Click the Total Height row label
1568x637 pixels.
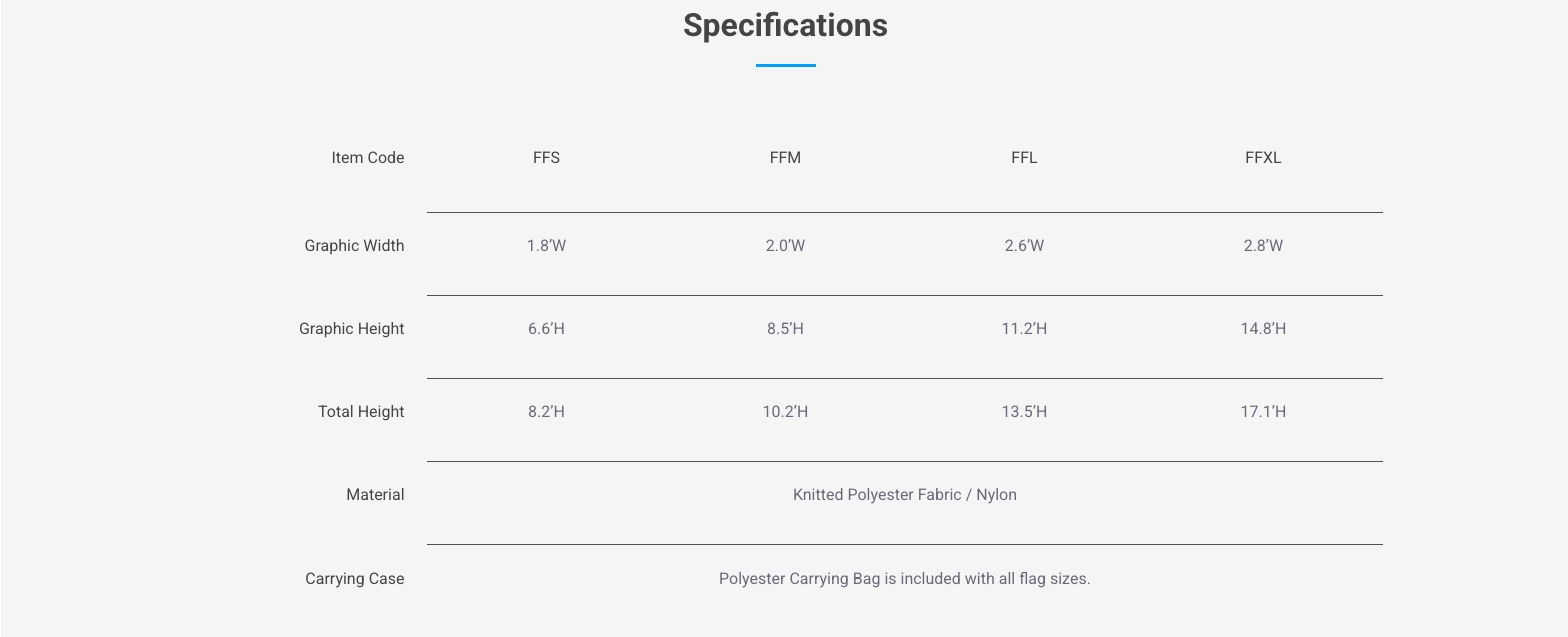click(361, 412)
